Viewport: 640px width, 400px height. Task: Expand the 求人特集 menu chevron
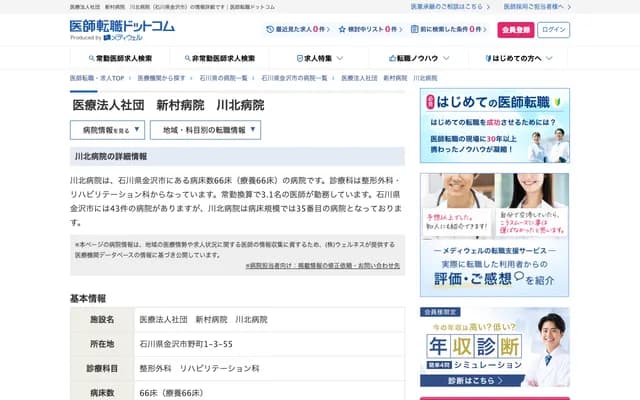[x=340, y=58]
